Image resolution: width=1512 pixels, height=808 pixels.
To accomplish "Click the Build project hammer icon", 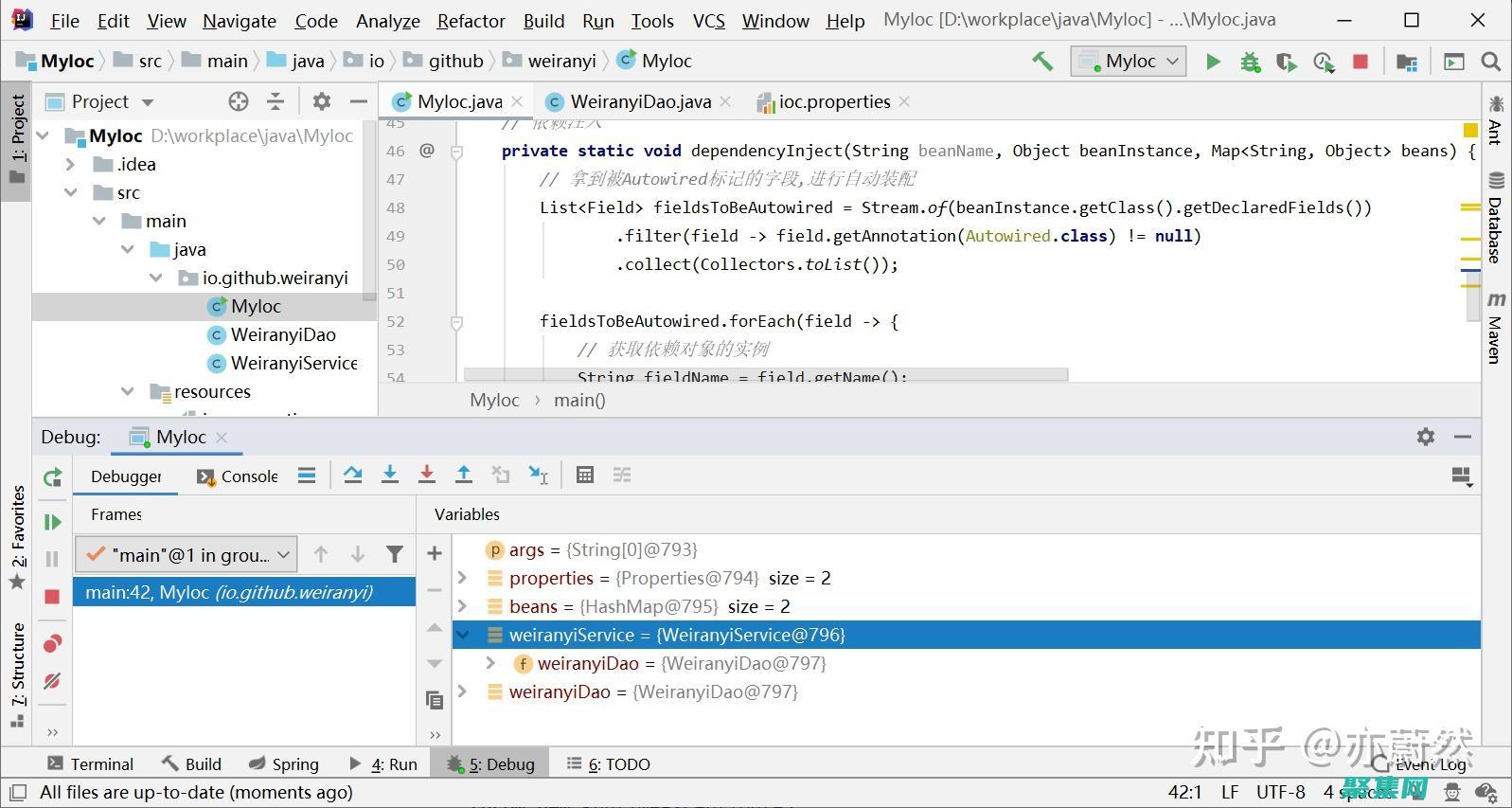I will pyautogui.click(x=1042, y=62).
